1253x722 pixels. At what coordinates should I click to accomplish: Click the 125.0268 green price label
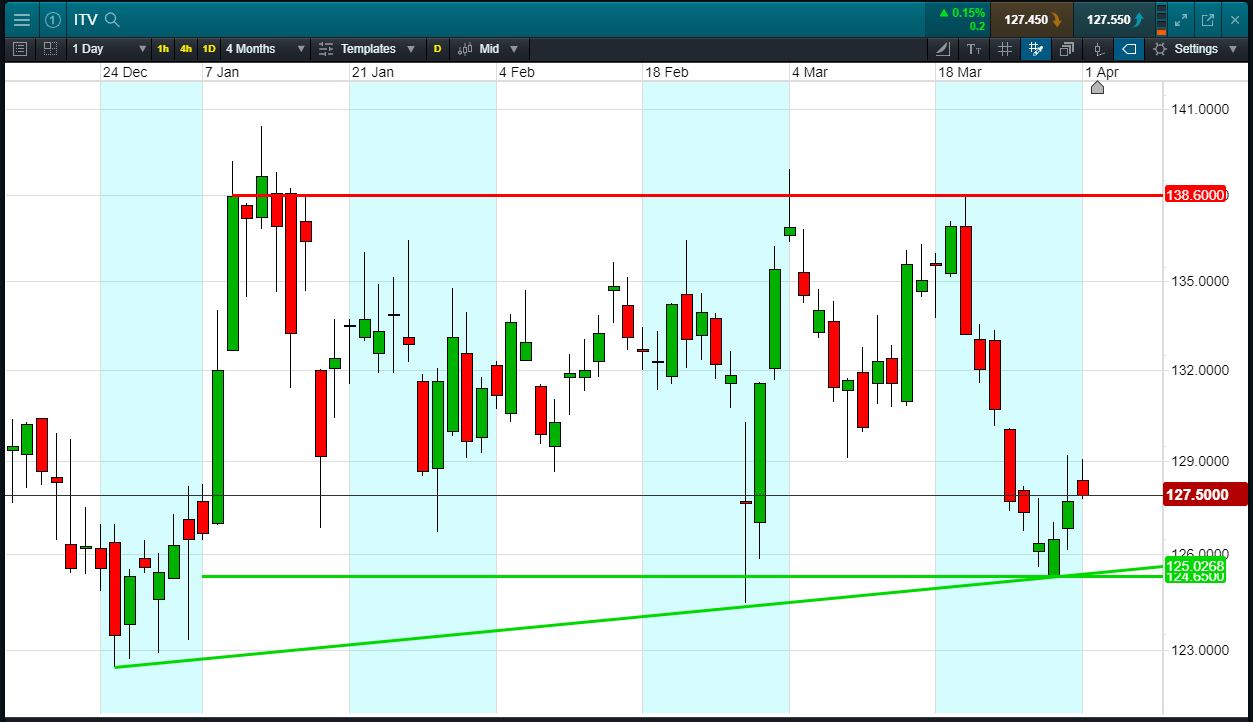1196,565
